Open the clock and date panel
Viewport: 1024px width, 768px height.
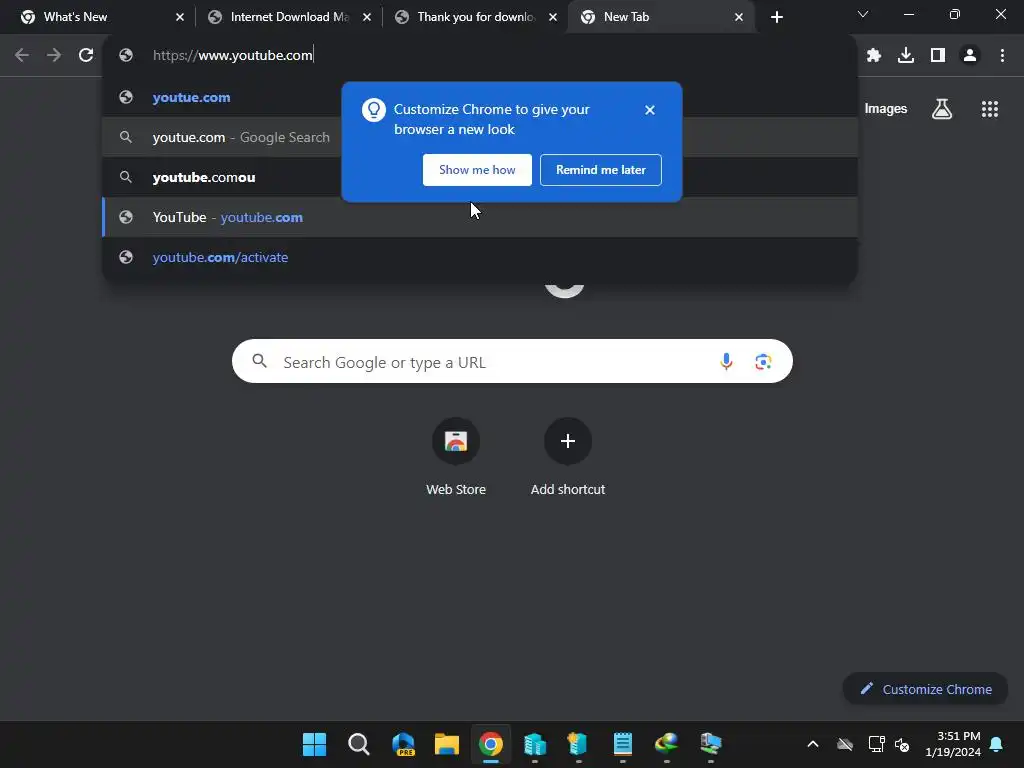[953, 744]
